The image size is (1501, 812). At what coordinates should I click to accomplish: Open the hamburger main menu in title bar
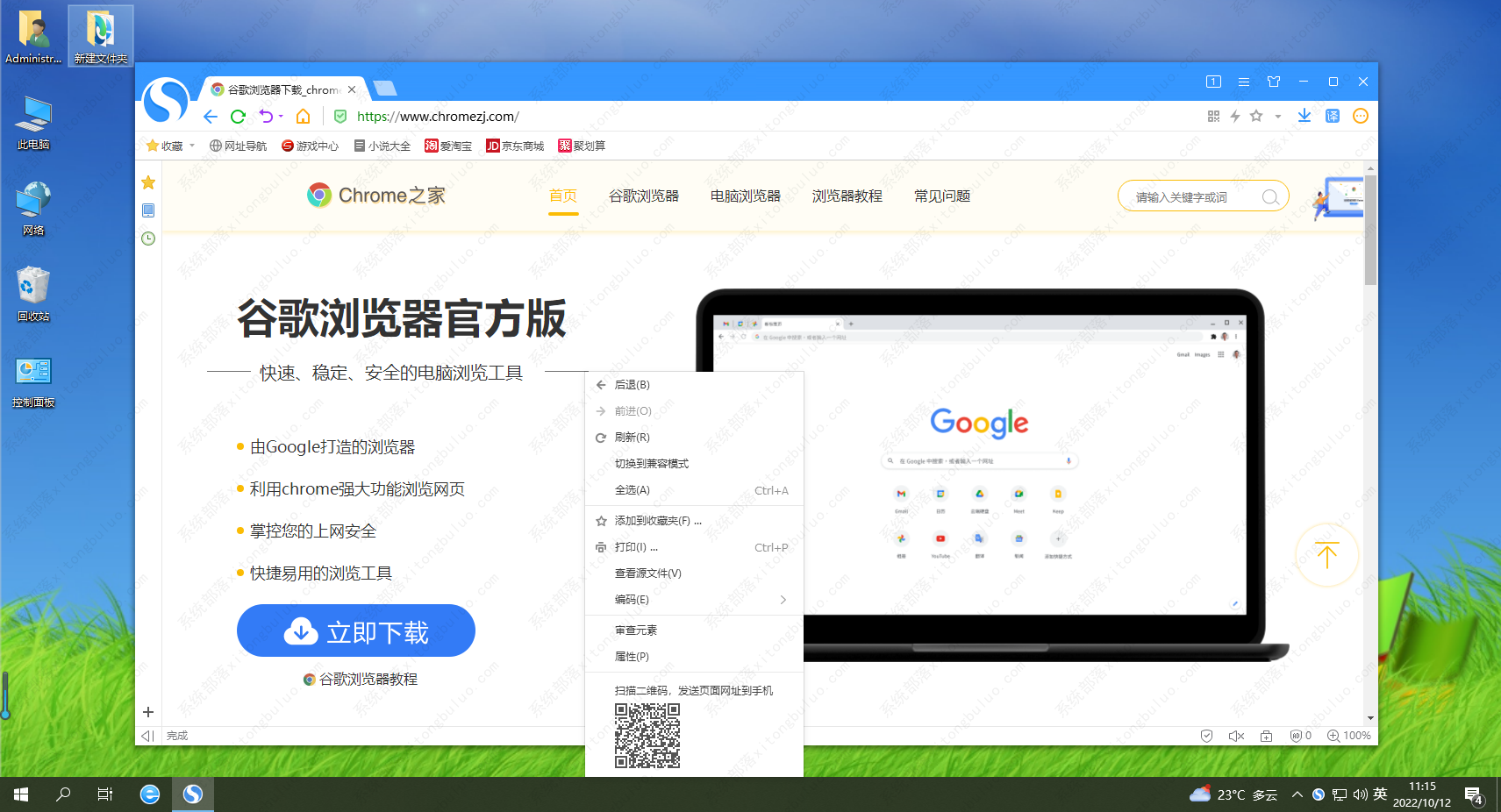click(x=1244, y=82)
